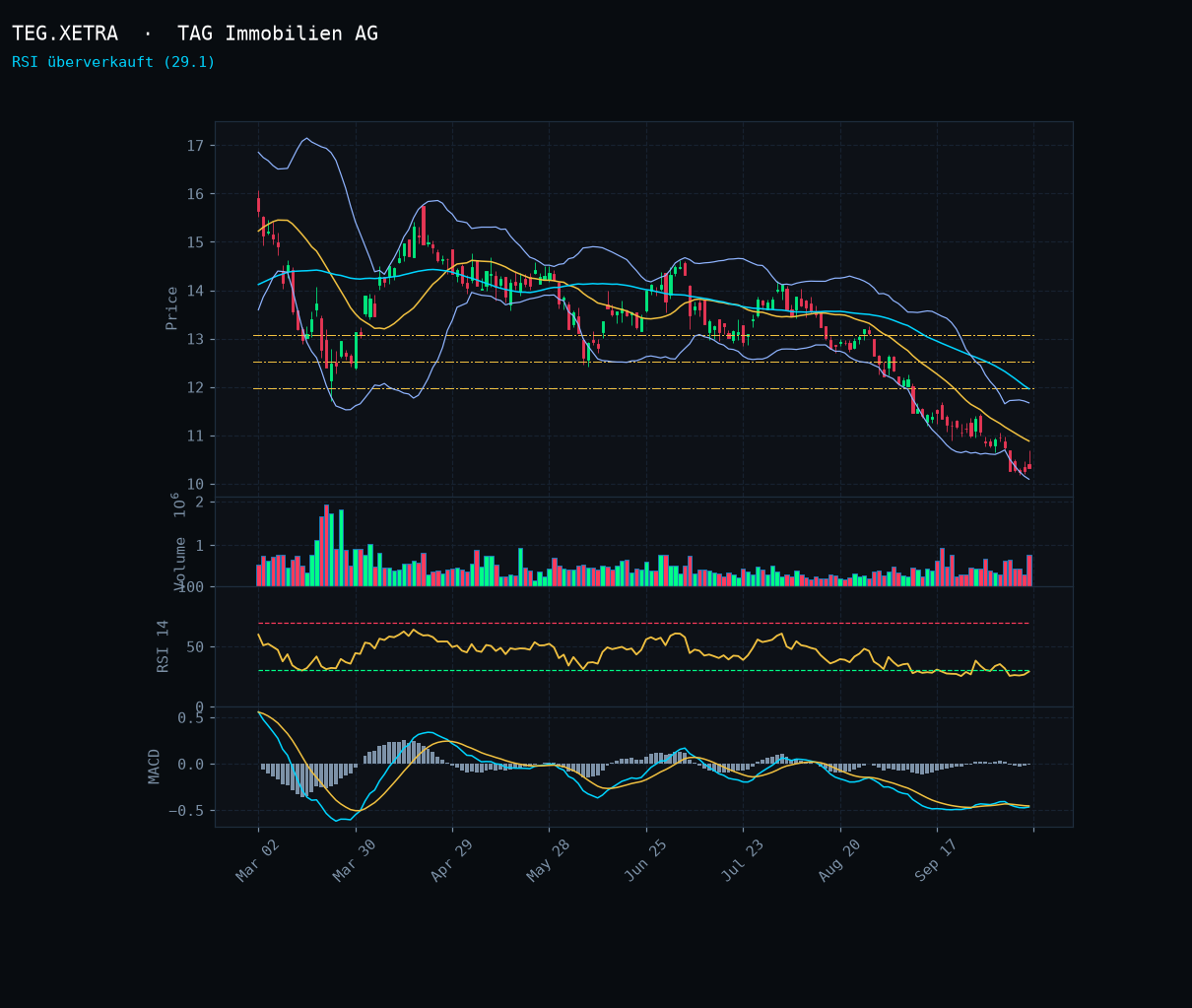Click the price tick label 13
Viewport: 1192px width, 1008px height.
[x=194, y=339]
